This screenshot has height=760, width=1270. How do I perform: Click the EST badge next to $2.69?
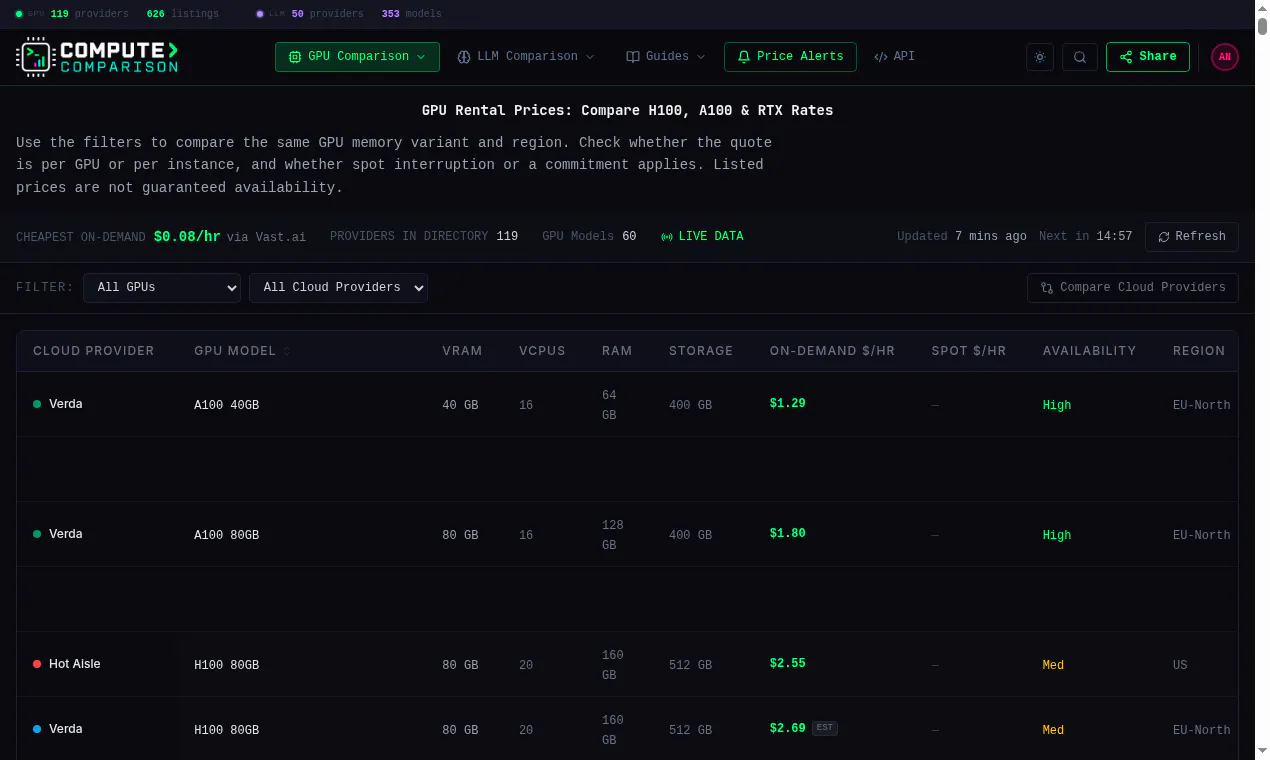tap(825, 728)
